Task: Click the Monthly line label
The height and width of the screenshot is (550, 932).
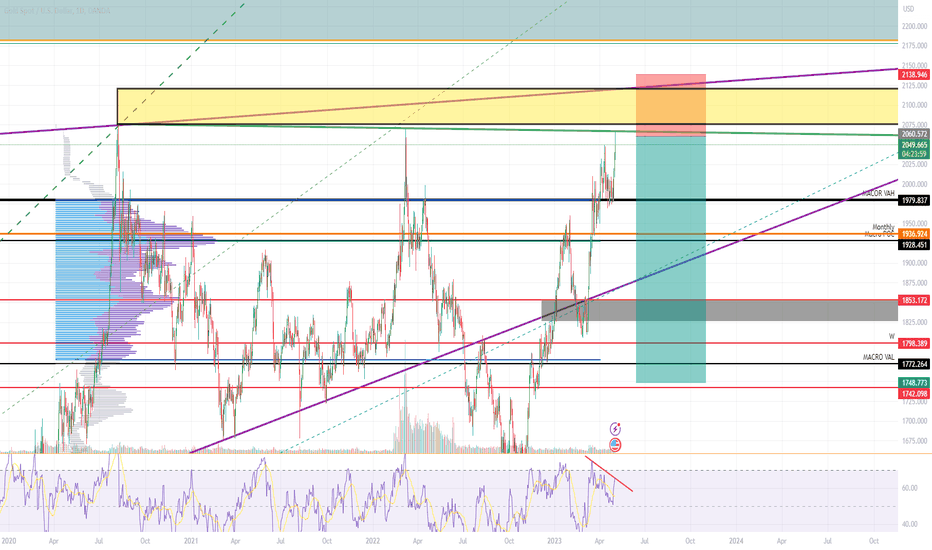Action: pyautogui.click(x=883, y=227)
